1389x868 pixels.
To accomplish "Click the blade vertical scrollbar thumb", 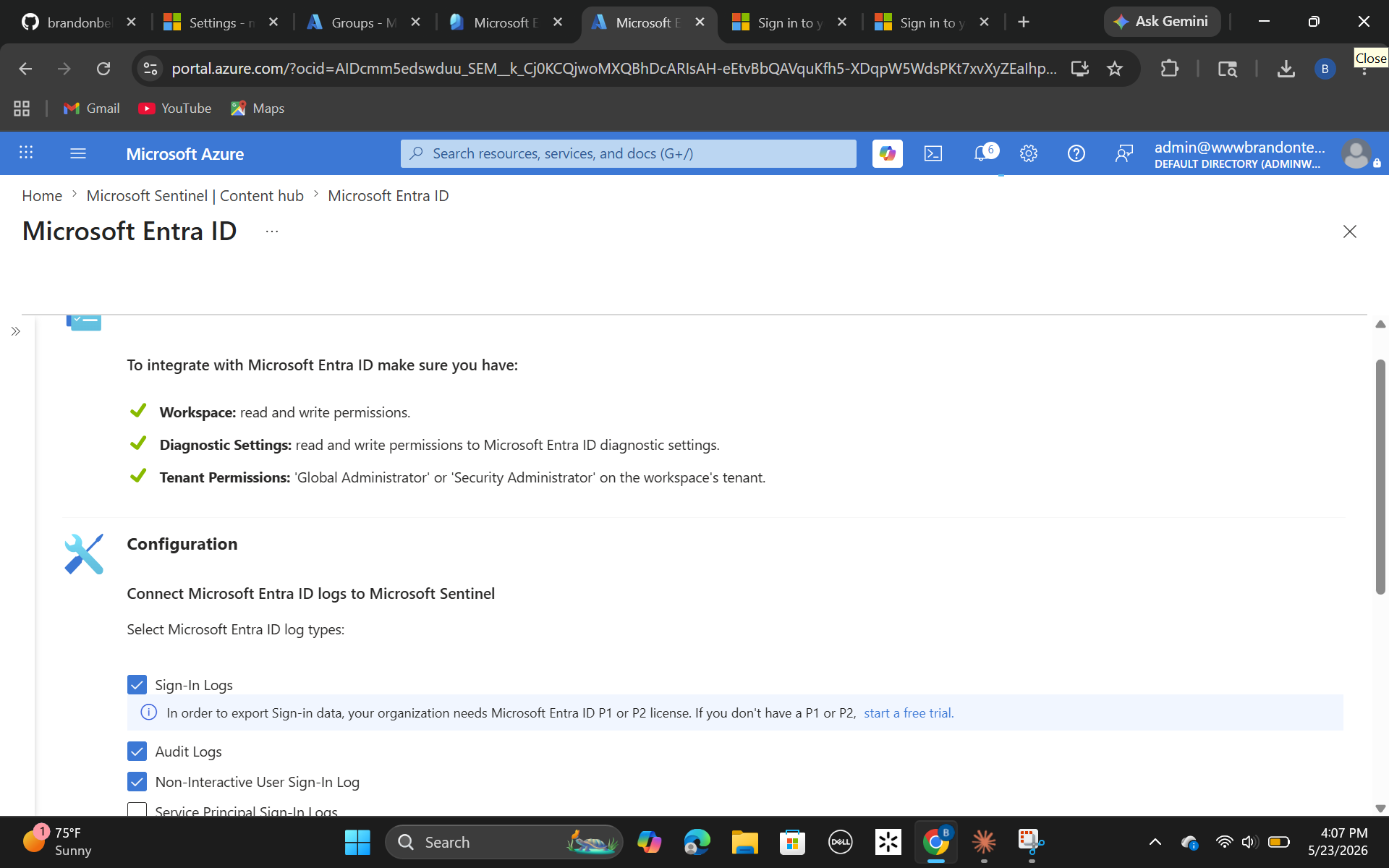I will (1380, 477).
